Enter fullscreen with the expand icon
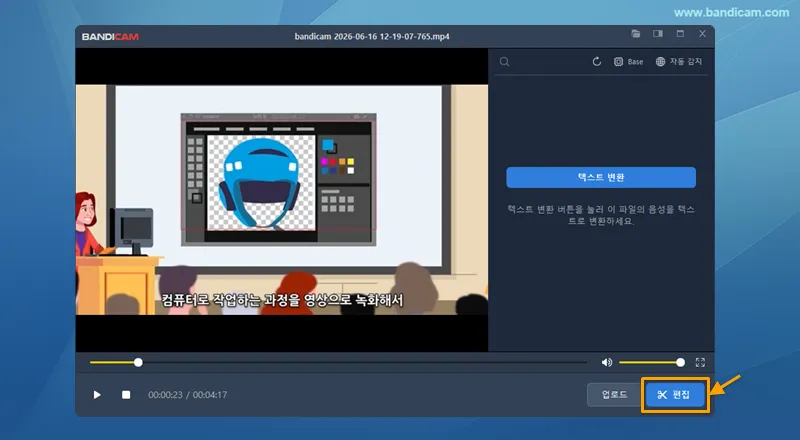This screenshot has height=440, width=800. click(700, 362)
